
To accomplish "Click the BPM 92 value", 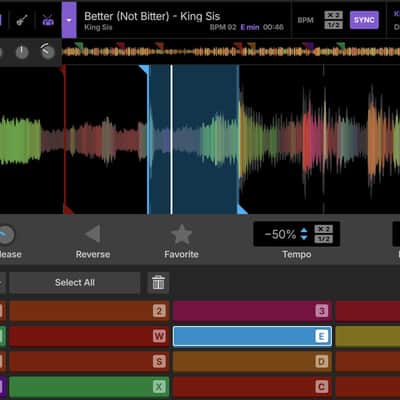I will [223, 27].
